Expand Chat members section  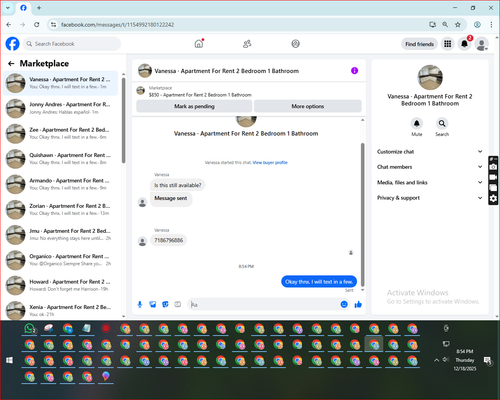tap(430, 167)
